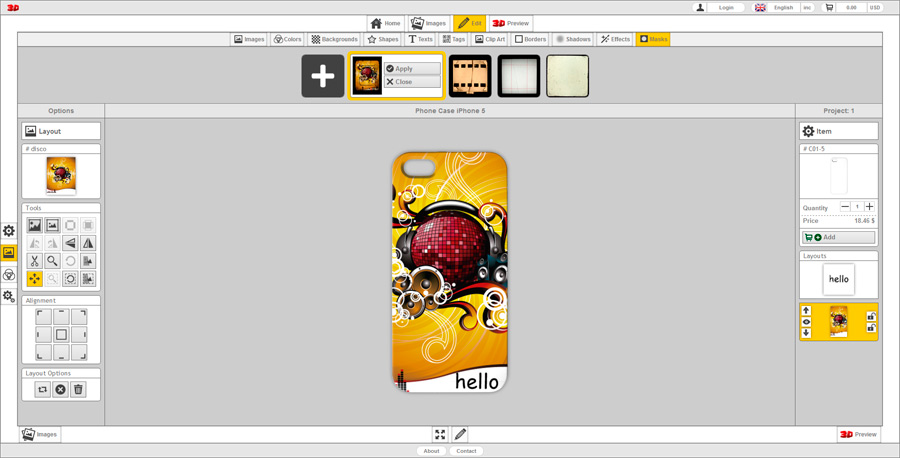This screenshot has width=900, height=458.
Task: Increase quantity with plus button
Action: [x=870, y=207]
